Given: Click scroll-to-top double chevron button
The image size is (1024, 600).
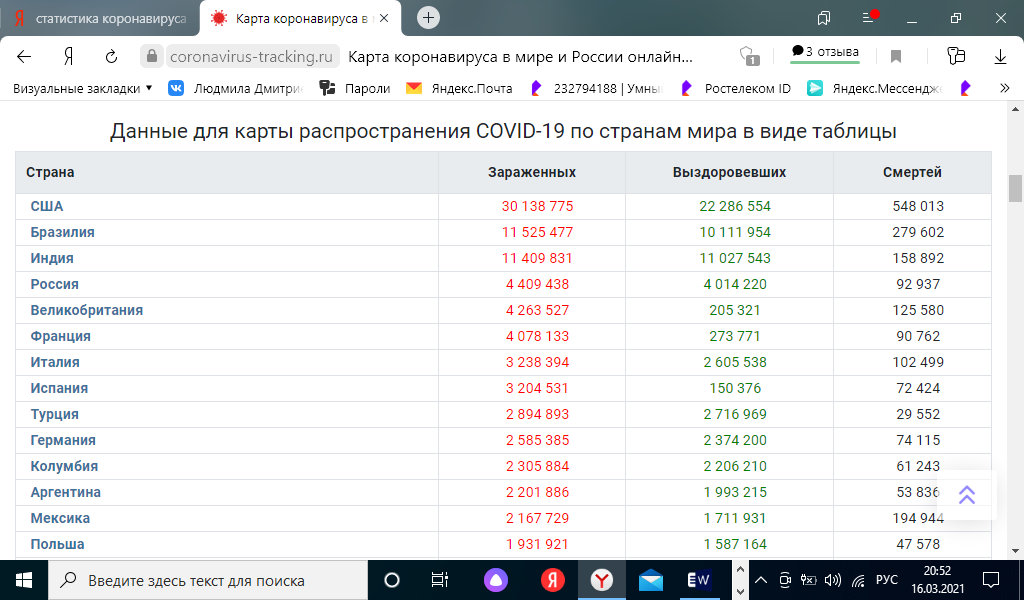Looking at the screenshot, I should coord(966,495).
